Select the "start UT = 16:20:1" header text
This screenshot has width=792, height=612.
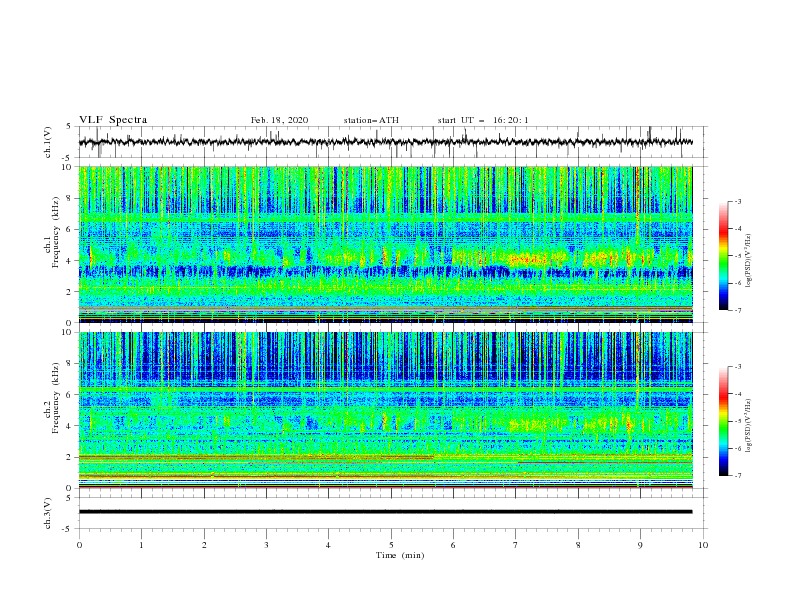click(x=483, y=120)
